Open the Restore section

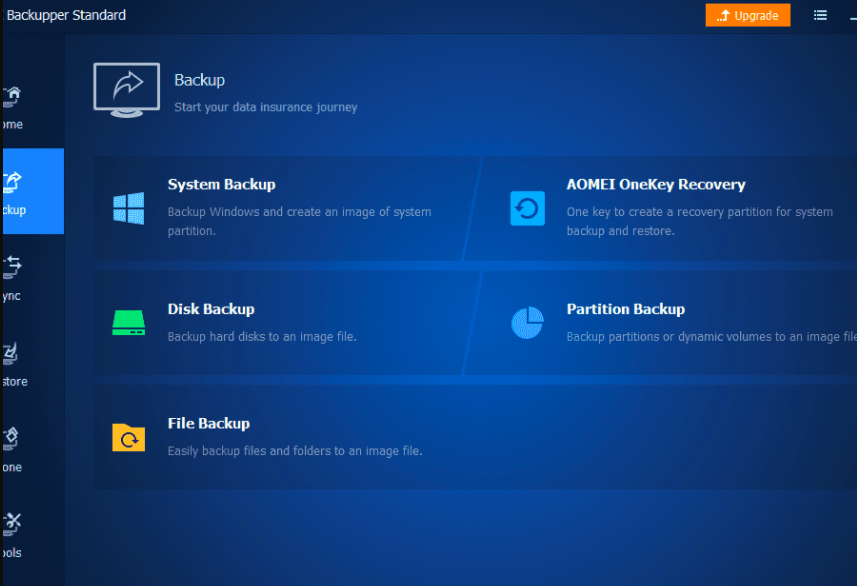[x=33, y=362]
